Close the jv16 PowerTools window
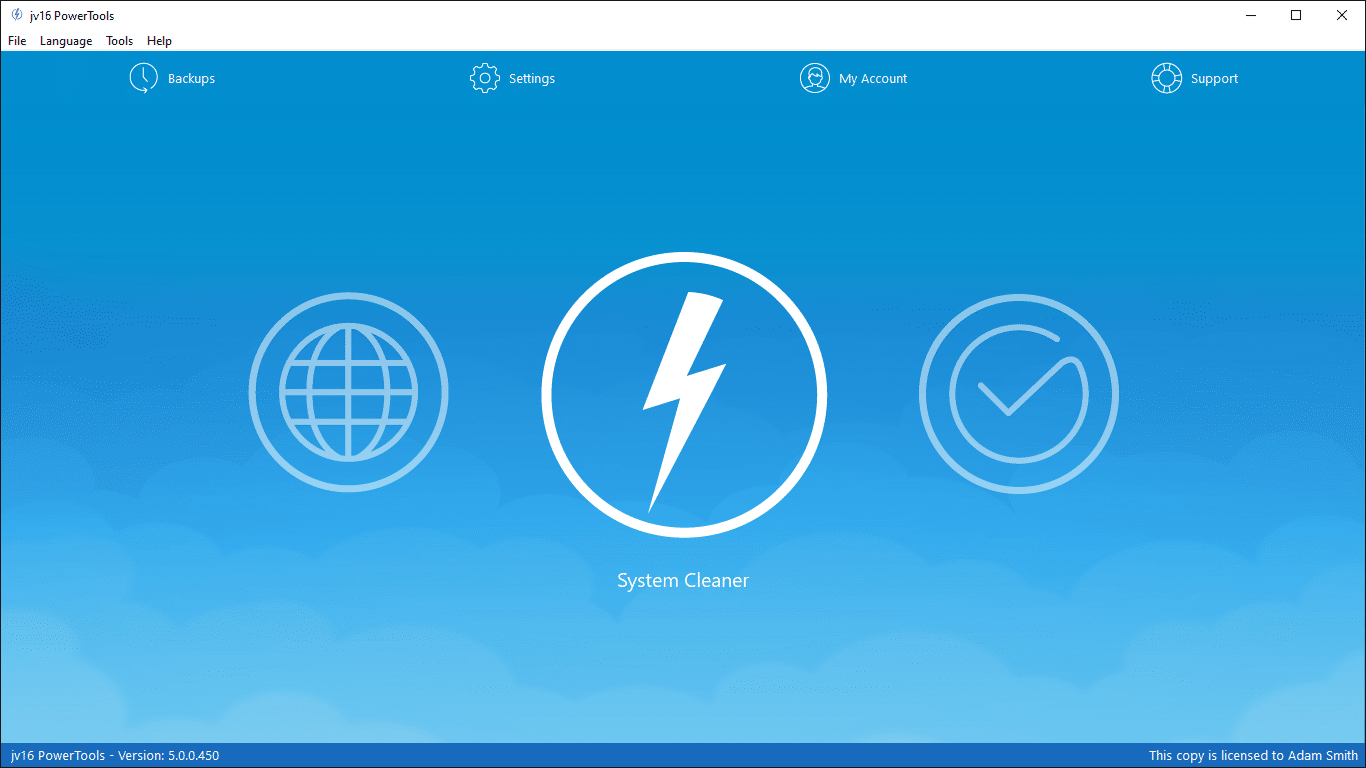Image resolution: width=1366 pixels, height=768 pixels. [x=1343, y=15]
